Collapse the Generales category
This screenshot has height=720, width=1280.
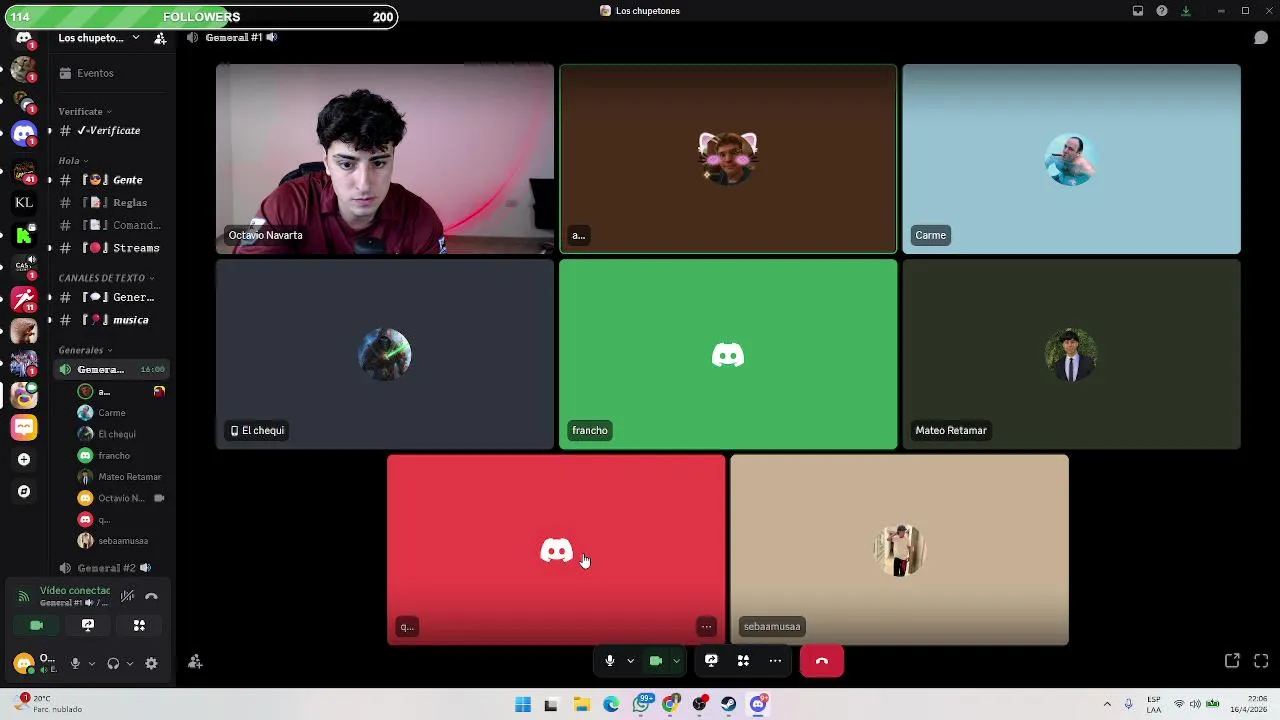[x=85, y=350]
